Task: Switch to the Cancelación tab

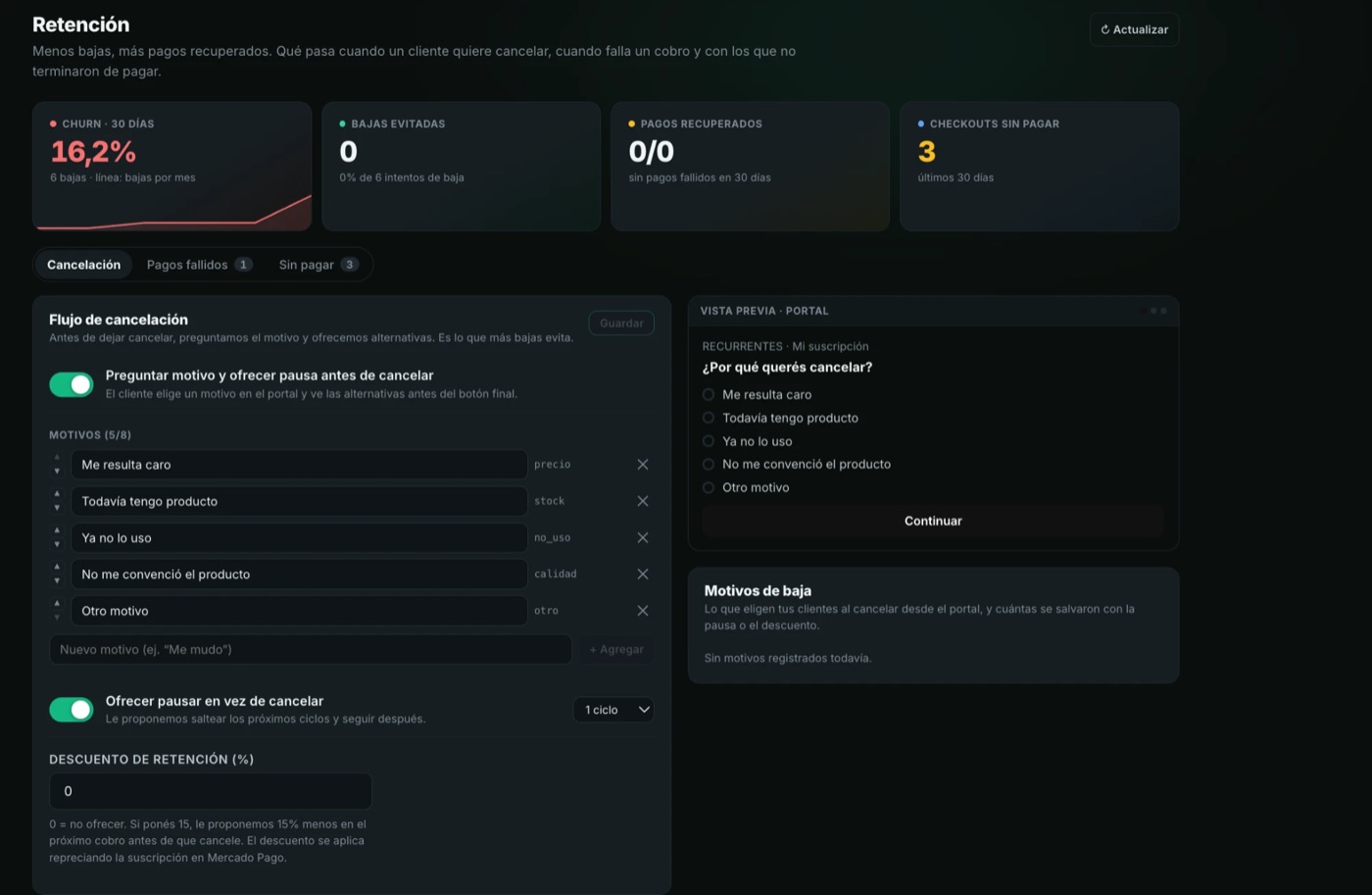Action: 84,265
